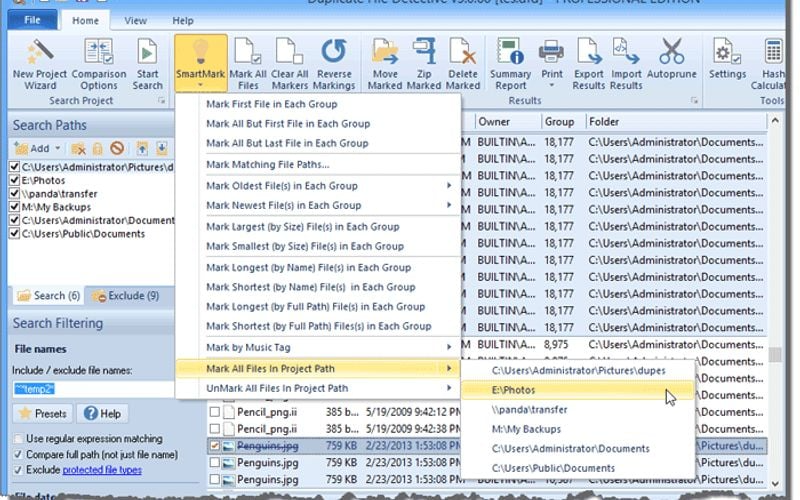
Task: Click the move path up icon
Action: point(142,148)
